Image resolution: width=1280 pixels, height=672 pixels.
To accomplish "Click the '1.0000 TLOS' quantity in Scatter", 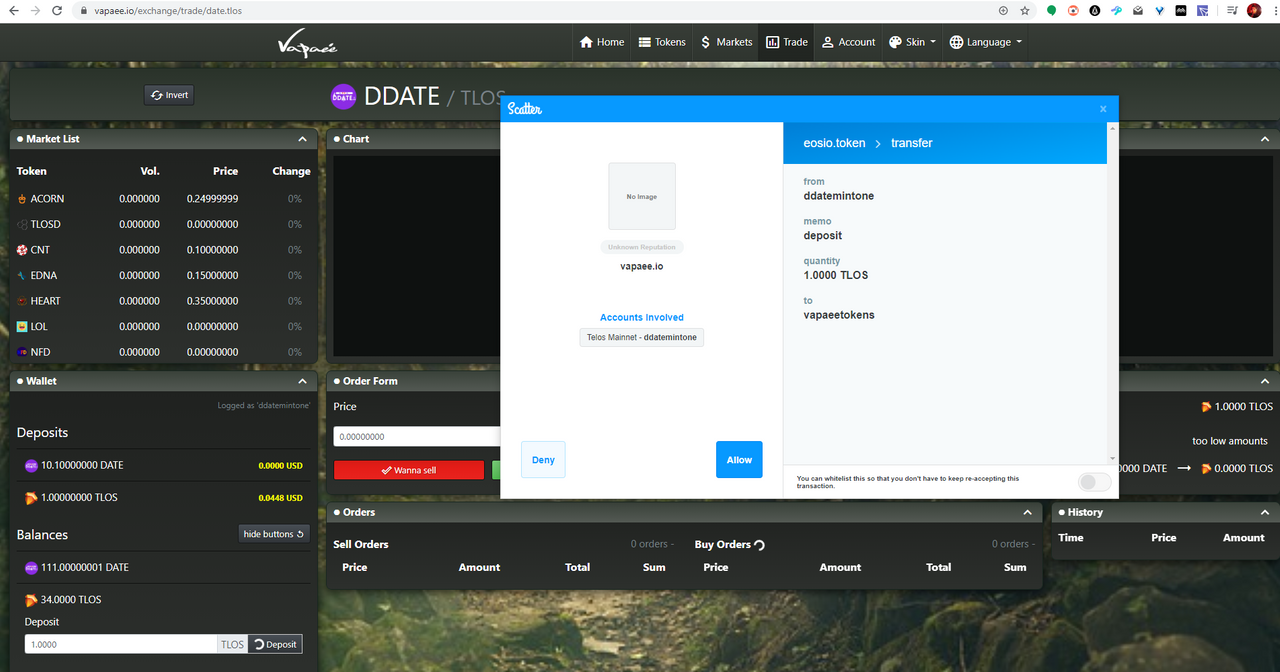I will (836, 275).
